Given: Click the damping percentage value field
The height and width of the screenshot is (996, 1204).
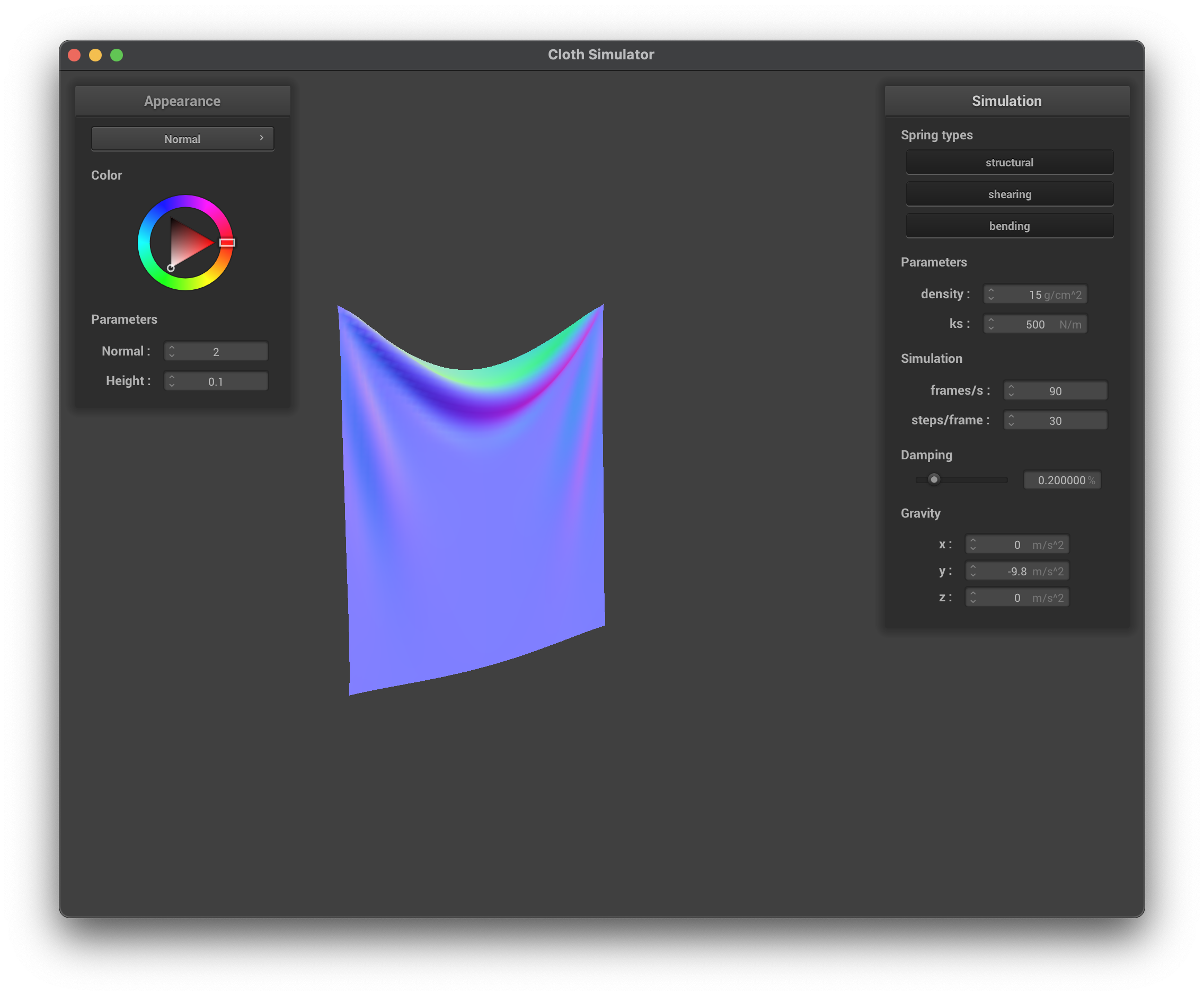Looking at the screenshot, I should coord(1061,480).
